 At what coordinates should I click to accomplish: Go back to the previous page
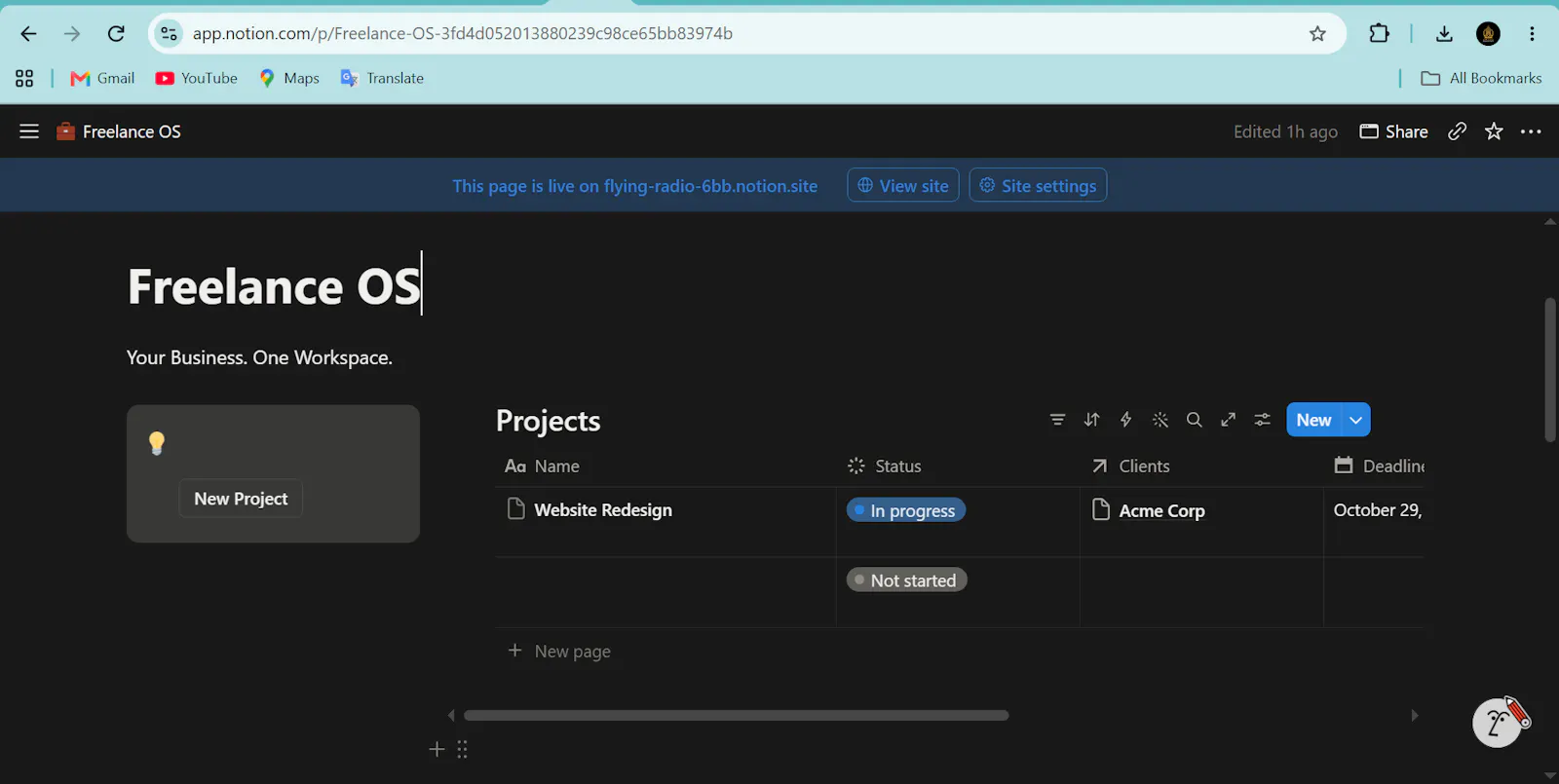pyautogui.click(x=28, y=34)
